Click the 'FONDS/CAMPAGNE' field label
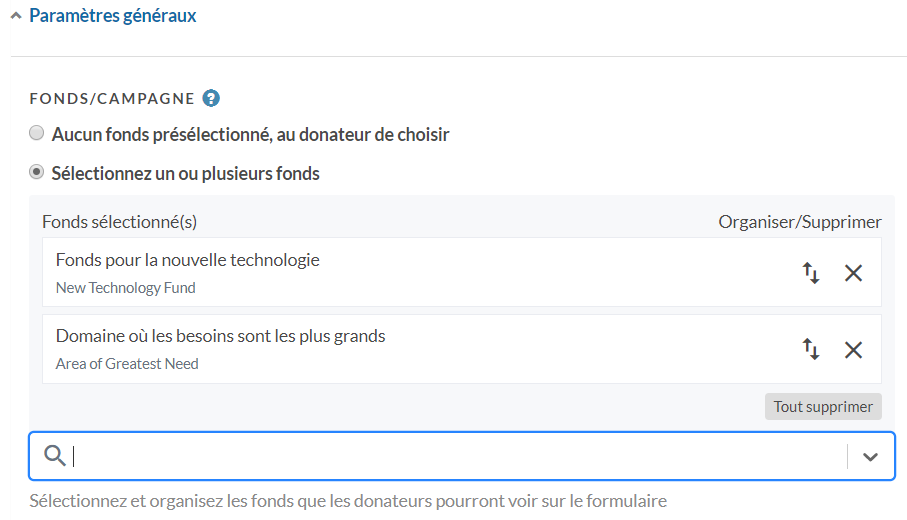 [112, 99]
